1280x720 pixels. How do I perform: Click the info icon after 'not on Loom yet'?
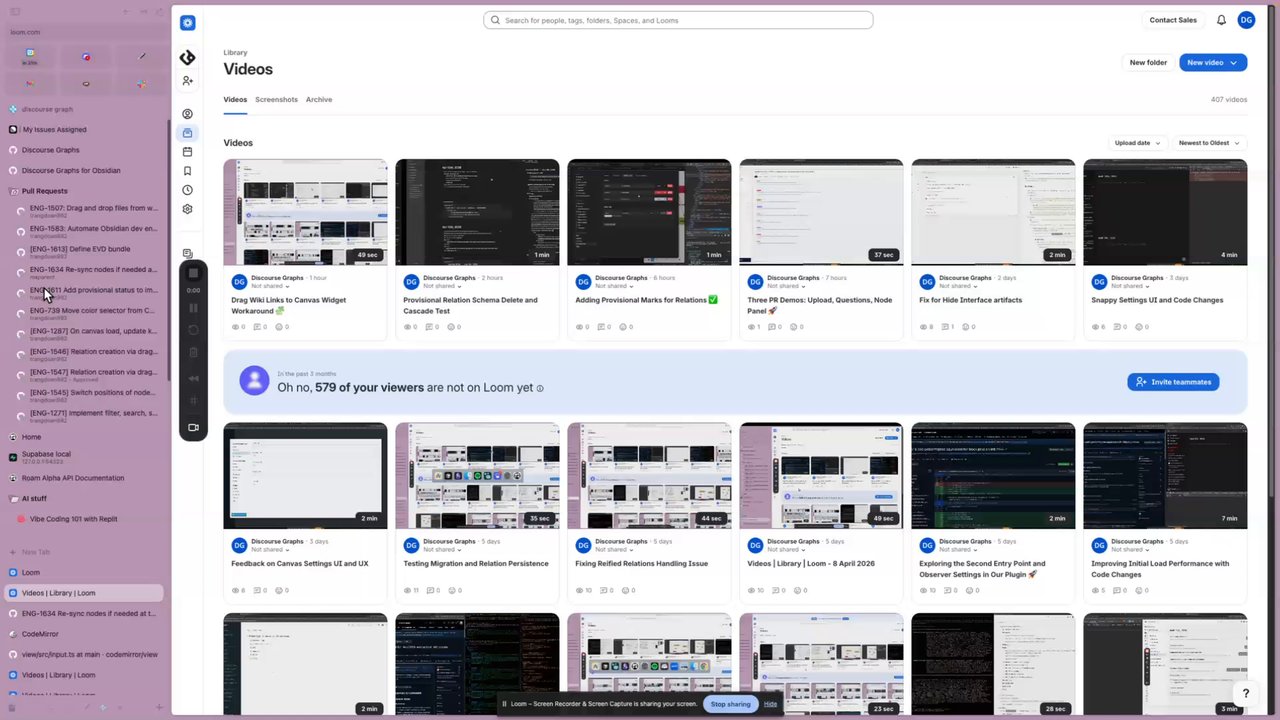(540, 388)
